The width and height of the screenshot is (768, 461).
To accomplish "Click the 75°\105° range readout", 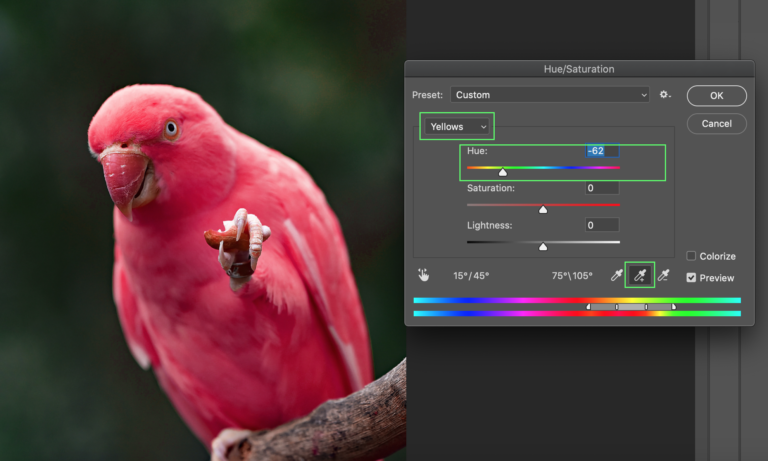I will point(572,276).
